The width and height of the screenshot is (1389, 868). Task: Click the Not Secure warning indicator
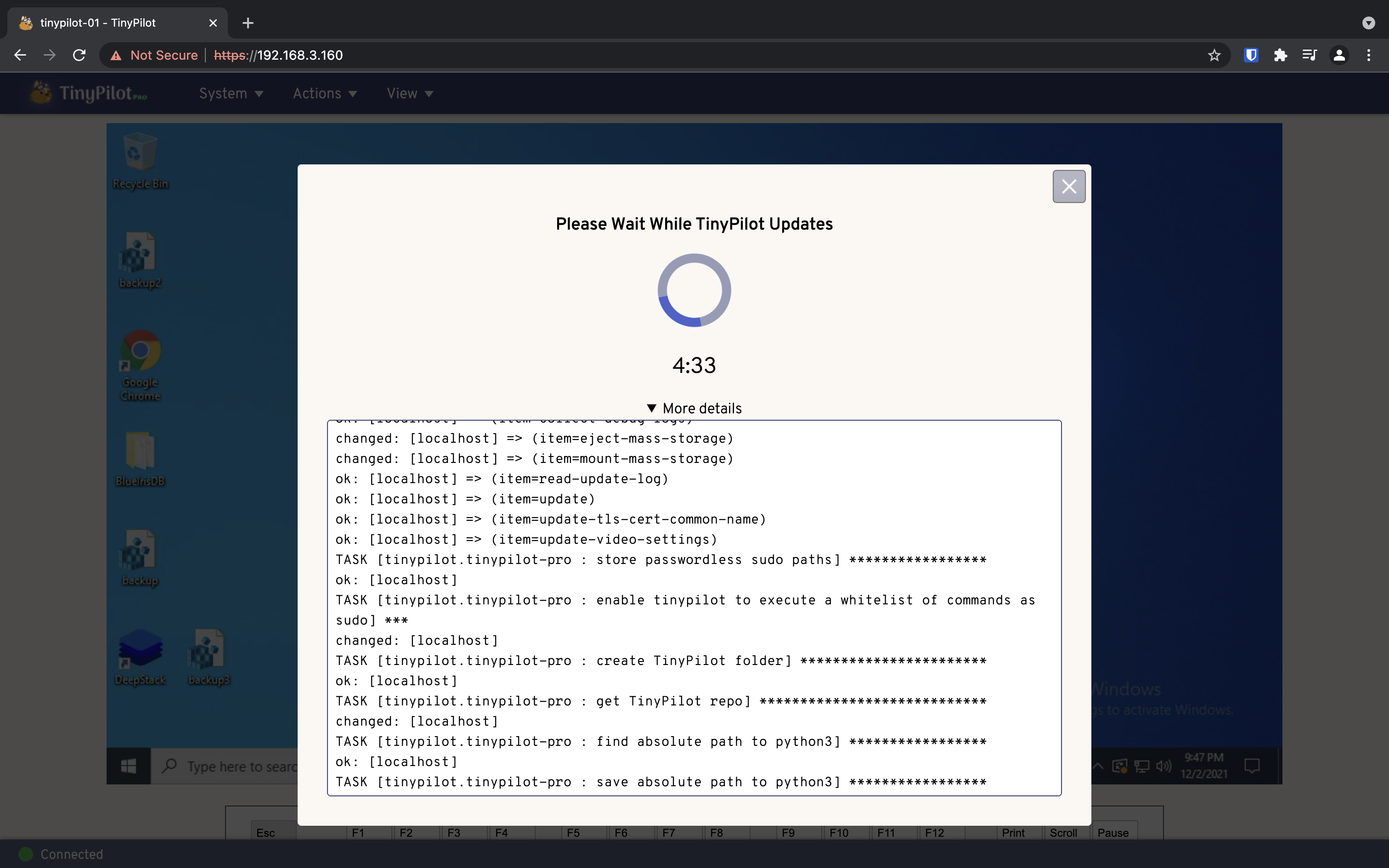tap(154, 55)
